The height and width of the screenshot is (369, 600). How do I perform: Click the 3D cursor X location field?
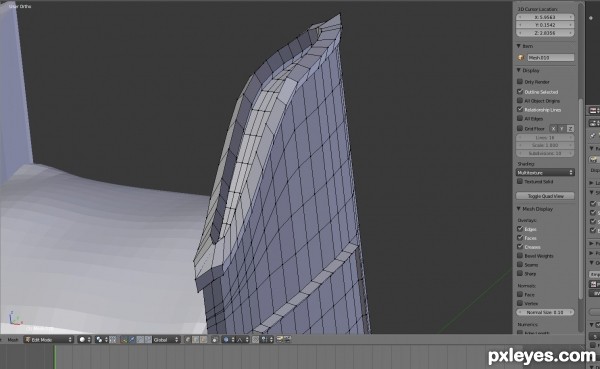545,17
